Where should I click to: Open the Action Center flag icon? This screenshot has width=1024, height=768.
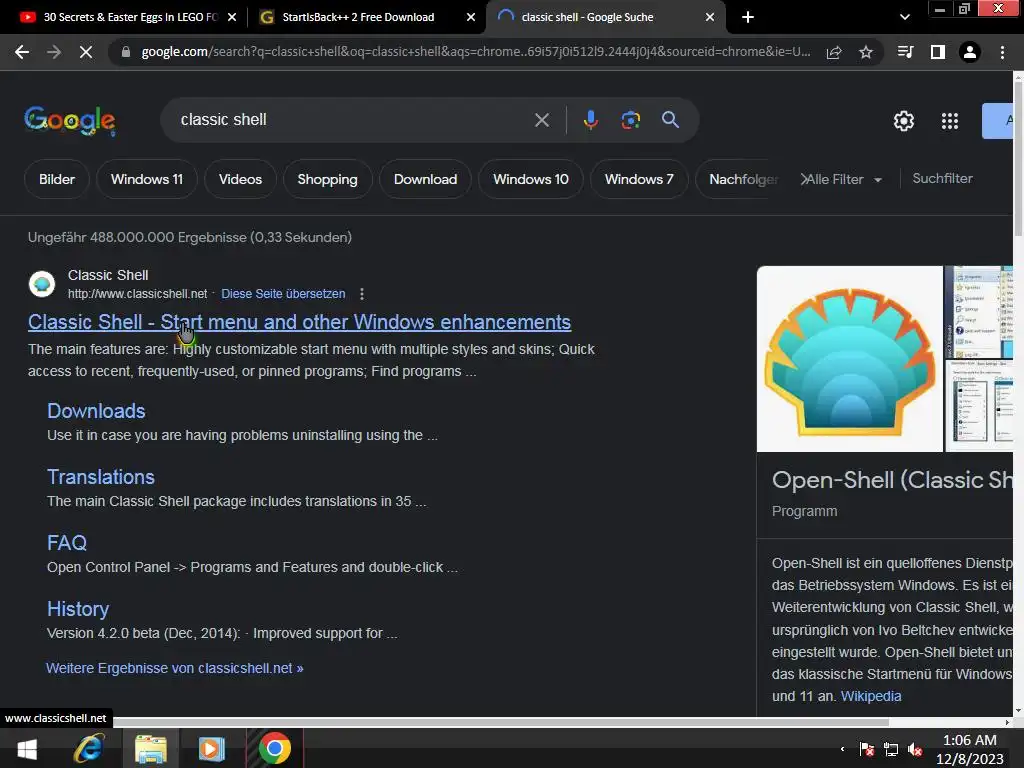coord(867,750)
